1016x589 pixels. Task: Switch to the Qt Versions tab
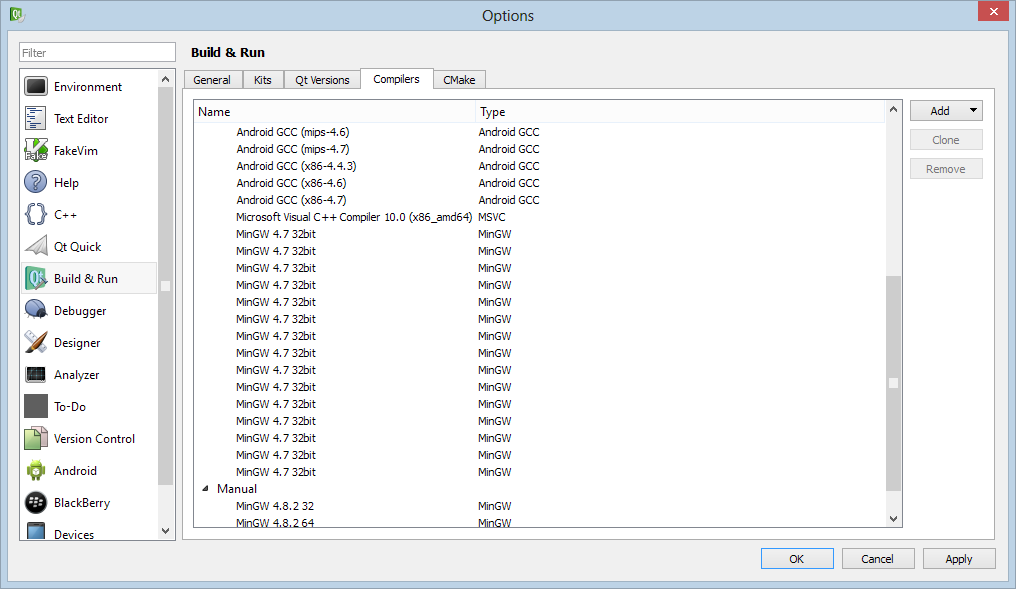coord(322,80)
